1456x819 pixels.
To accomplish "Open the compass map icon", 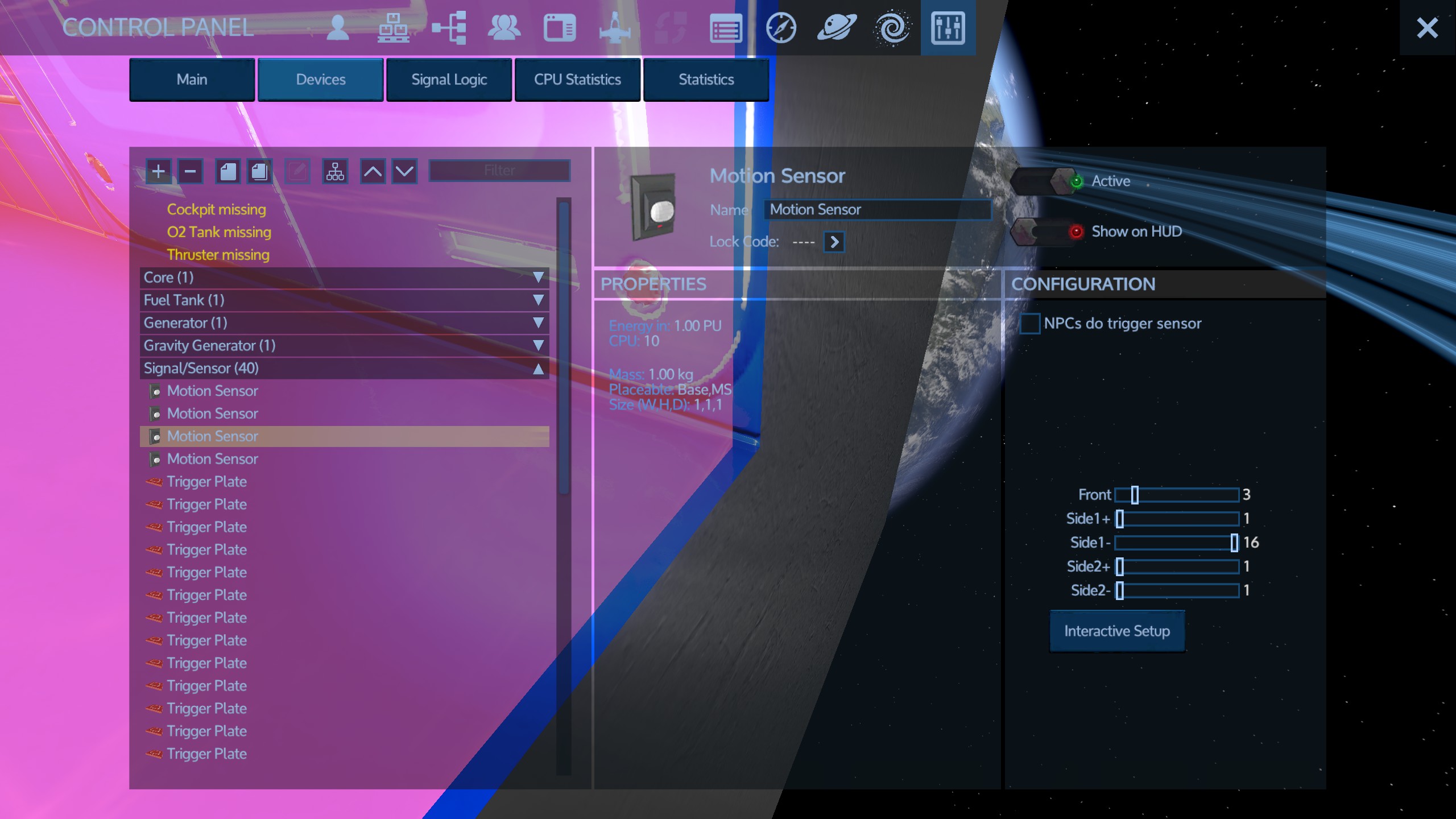I will pyautogui.click(x=781, y=28).
